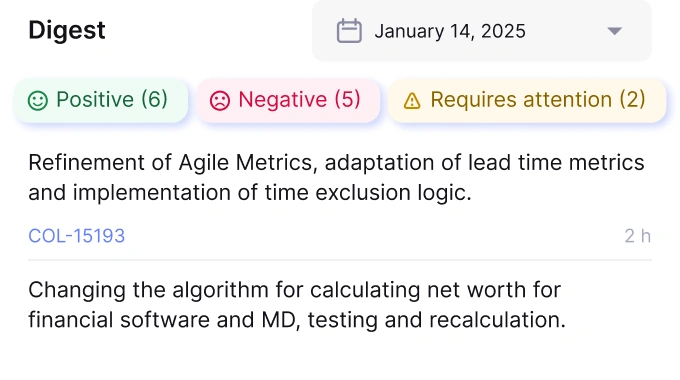The height and width of the screenshot is (380, 680).
Task: Click the (2) count on Requires attention
Action: pyautogui.click(x=632, y=99)
